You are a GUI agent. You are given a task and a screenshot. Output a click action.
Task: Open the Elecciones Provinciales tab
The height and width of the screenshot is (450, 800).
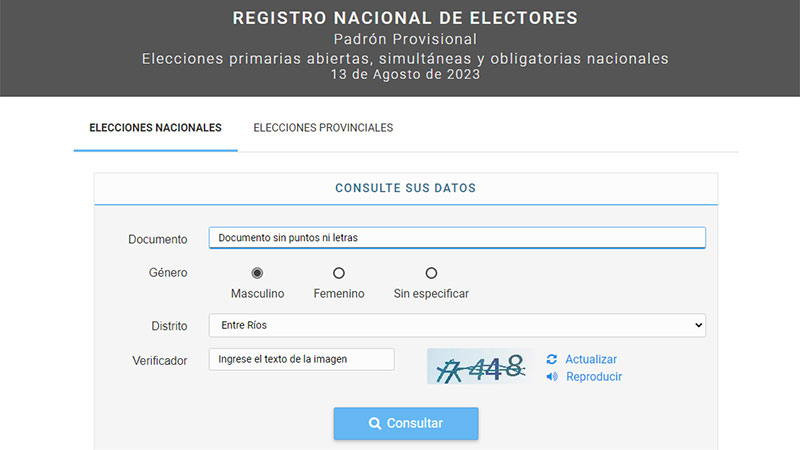coord(323,128)
